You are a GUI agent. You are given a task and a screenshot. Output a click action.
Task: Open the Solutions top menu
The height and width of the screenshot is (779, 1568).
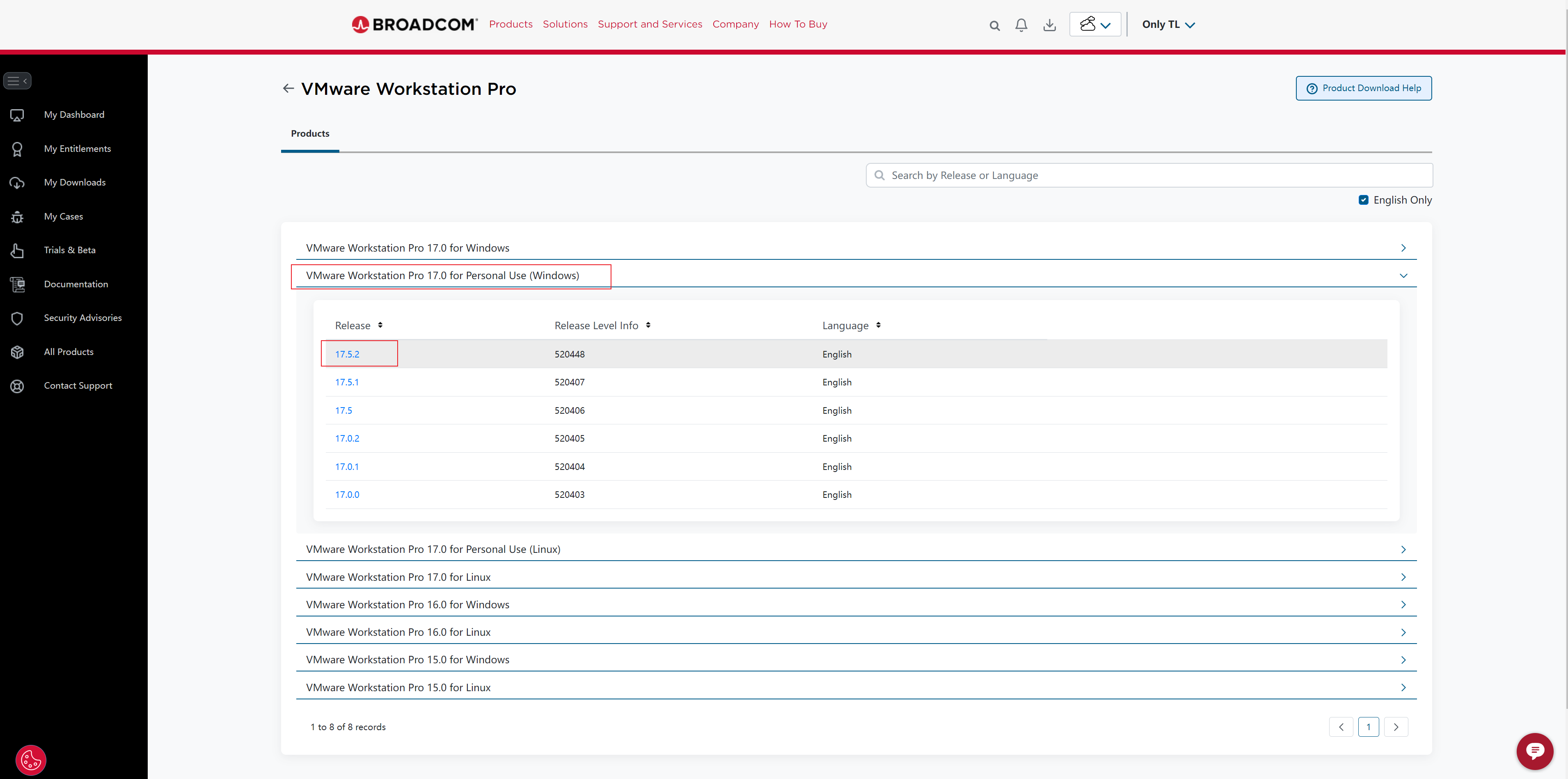click(x=565, y=24)
